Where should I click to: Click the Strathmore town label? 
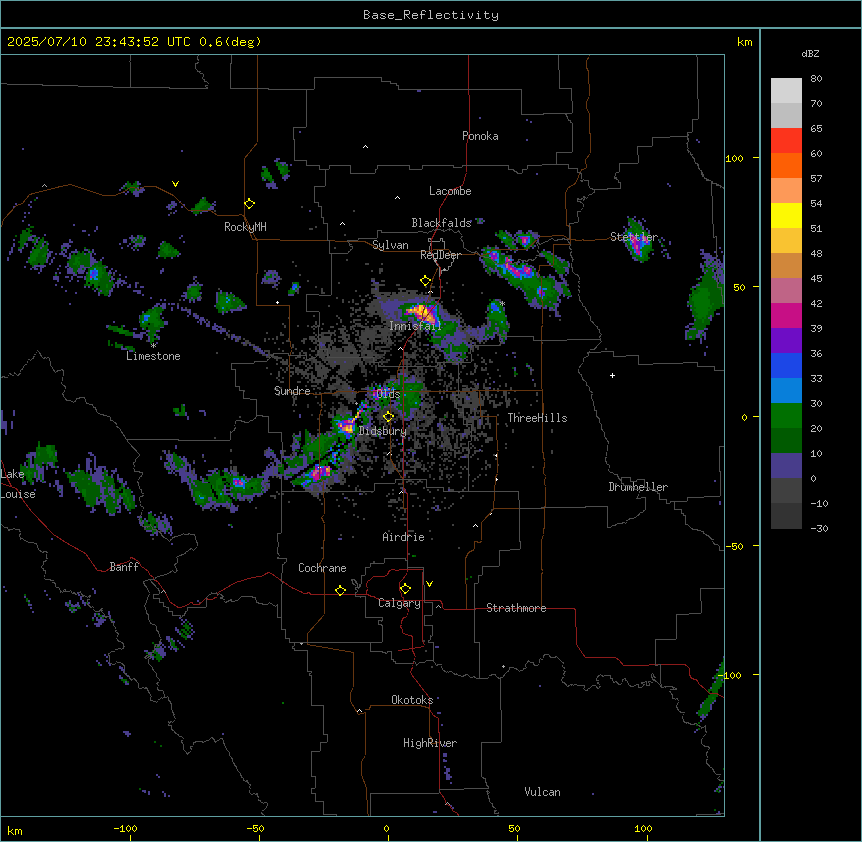click(x=516, y=608)
